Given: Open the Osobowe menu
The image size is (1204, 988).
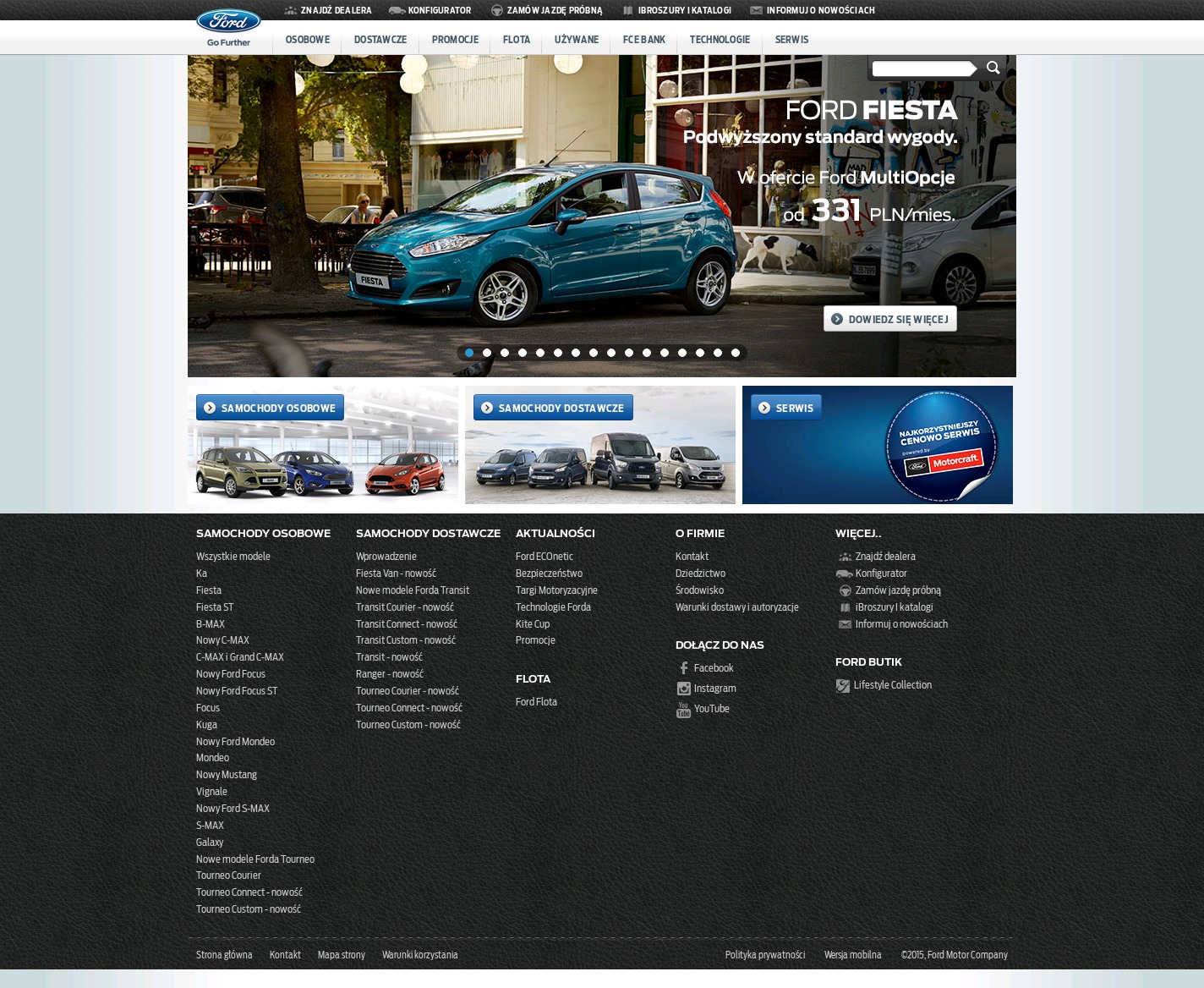Looking at the screenshot, I should coord(308,40).
